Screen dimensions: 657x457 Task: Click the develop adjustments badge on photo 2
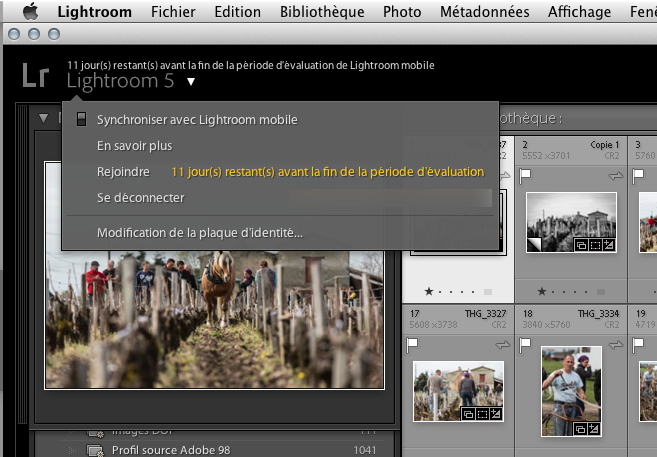(x=609, y=245)
